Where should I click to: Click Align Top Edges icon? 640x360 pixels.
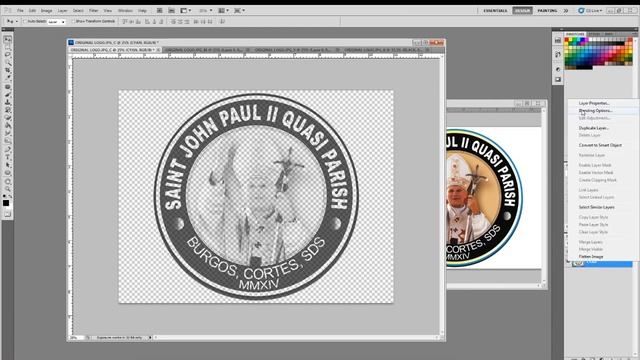(x=125, y=21)
